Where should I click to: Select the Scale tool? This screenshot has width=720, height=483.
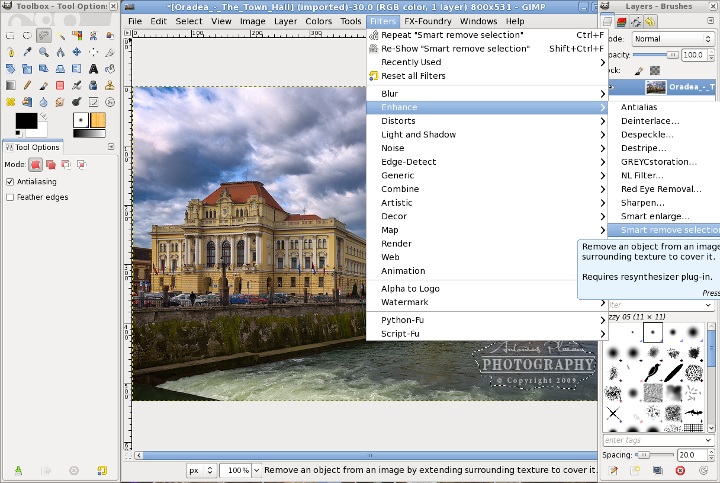pyautogui.click(x=27, y=69)
